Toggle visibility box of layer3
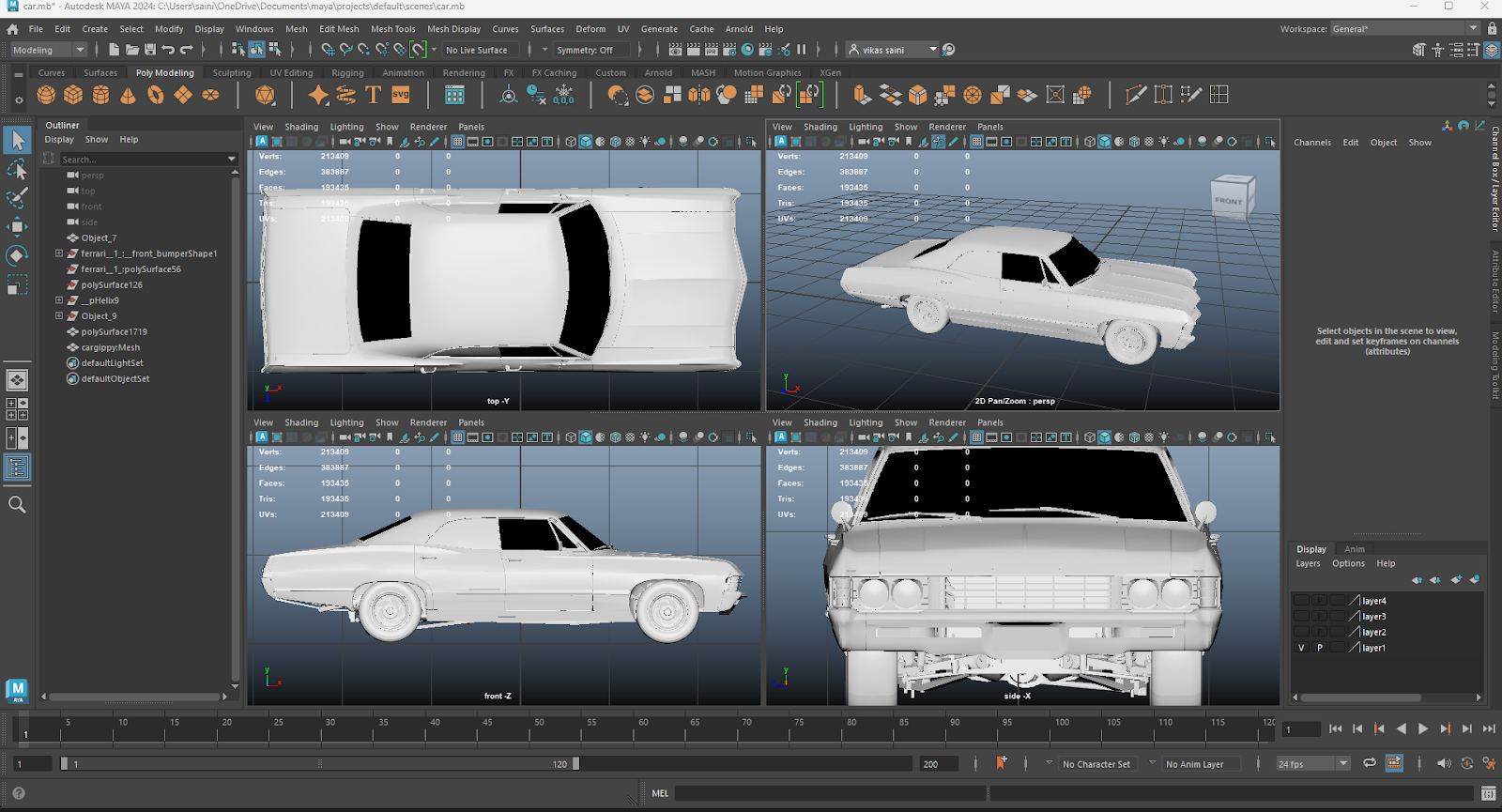This screenshot has height=812, width=1502. (1301, 617)
